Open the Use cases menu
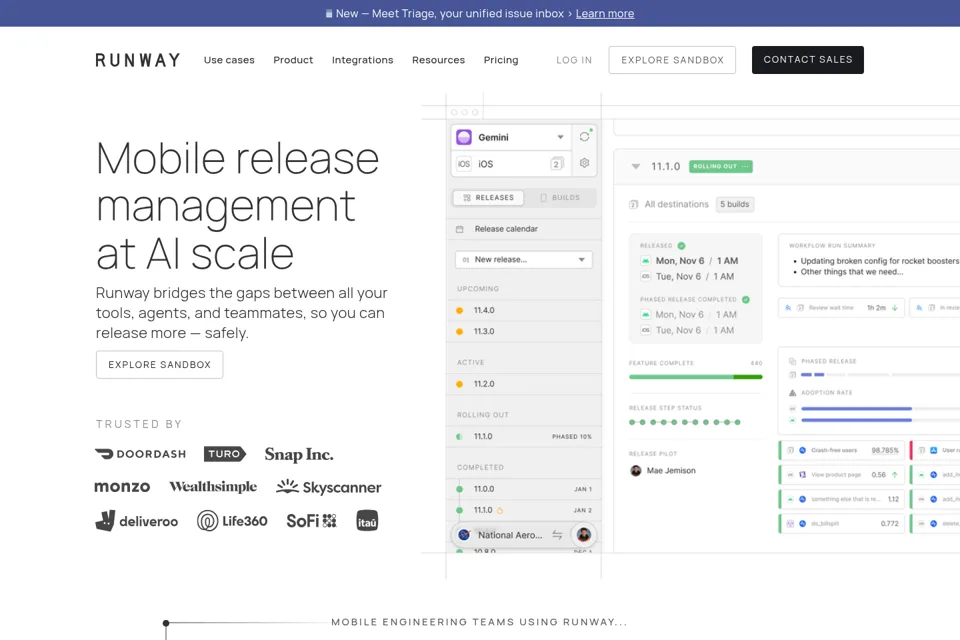 tap(229, 60)
